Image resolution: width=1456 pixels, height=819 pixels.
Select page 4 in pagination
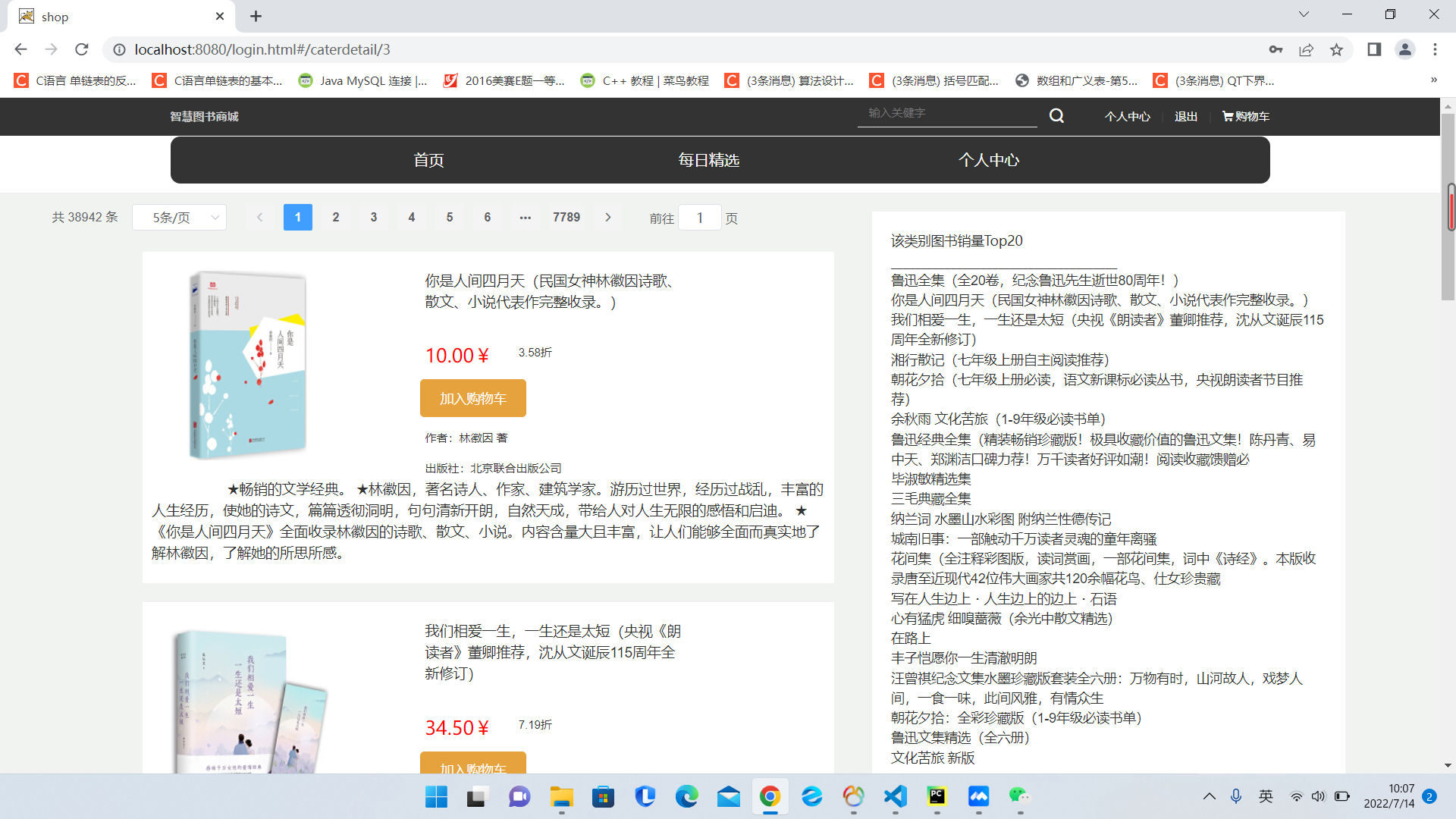(x=412, y=218)
